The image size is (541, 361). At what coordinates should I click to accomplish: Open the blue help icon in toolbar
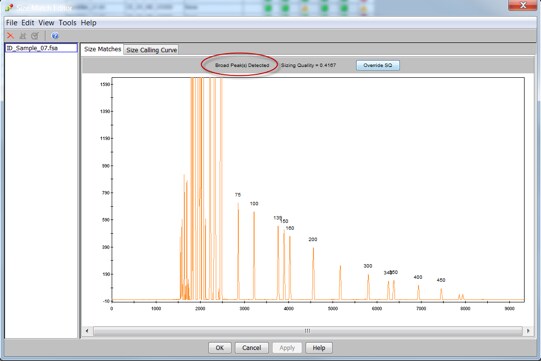point(55,36)
